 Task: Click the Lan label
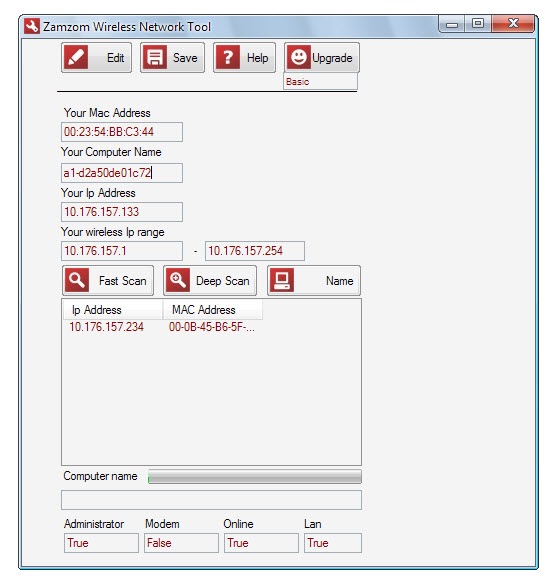(x=313, y=524)
